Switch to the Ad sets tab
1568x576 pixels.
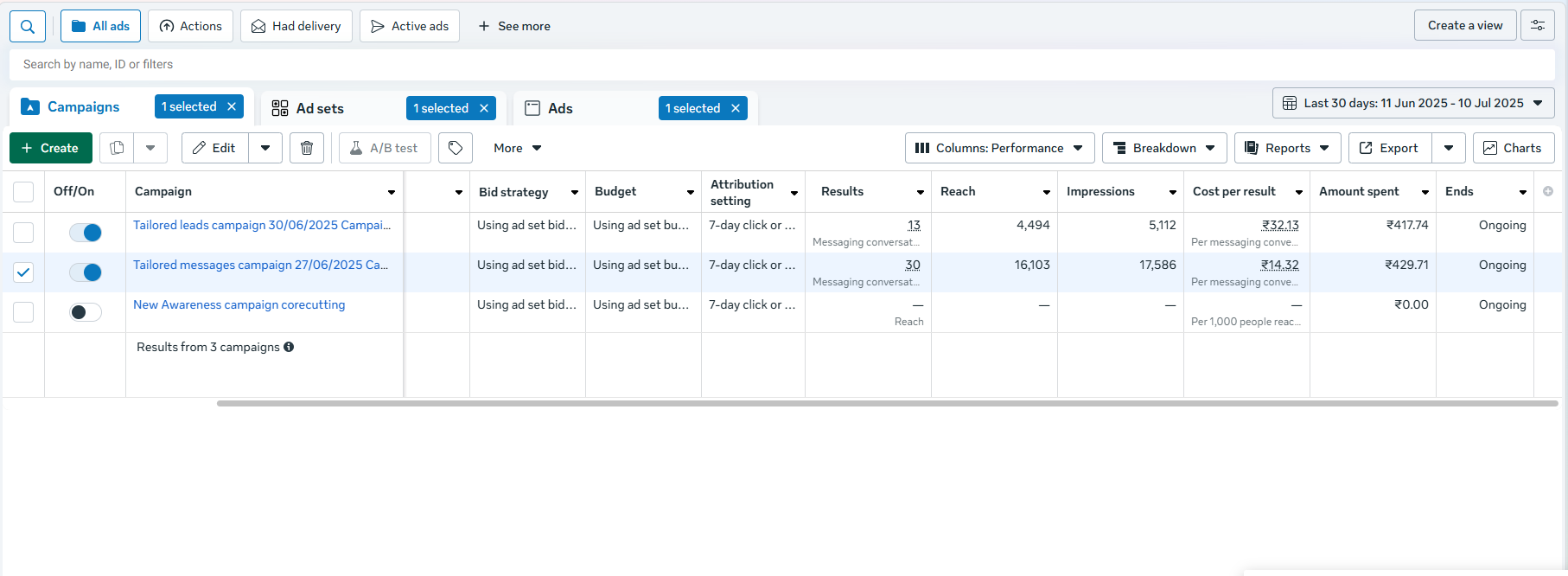click(320, 108)
